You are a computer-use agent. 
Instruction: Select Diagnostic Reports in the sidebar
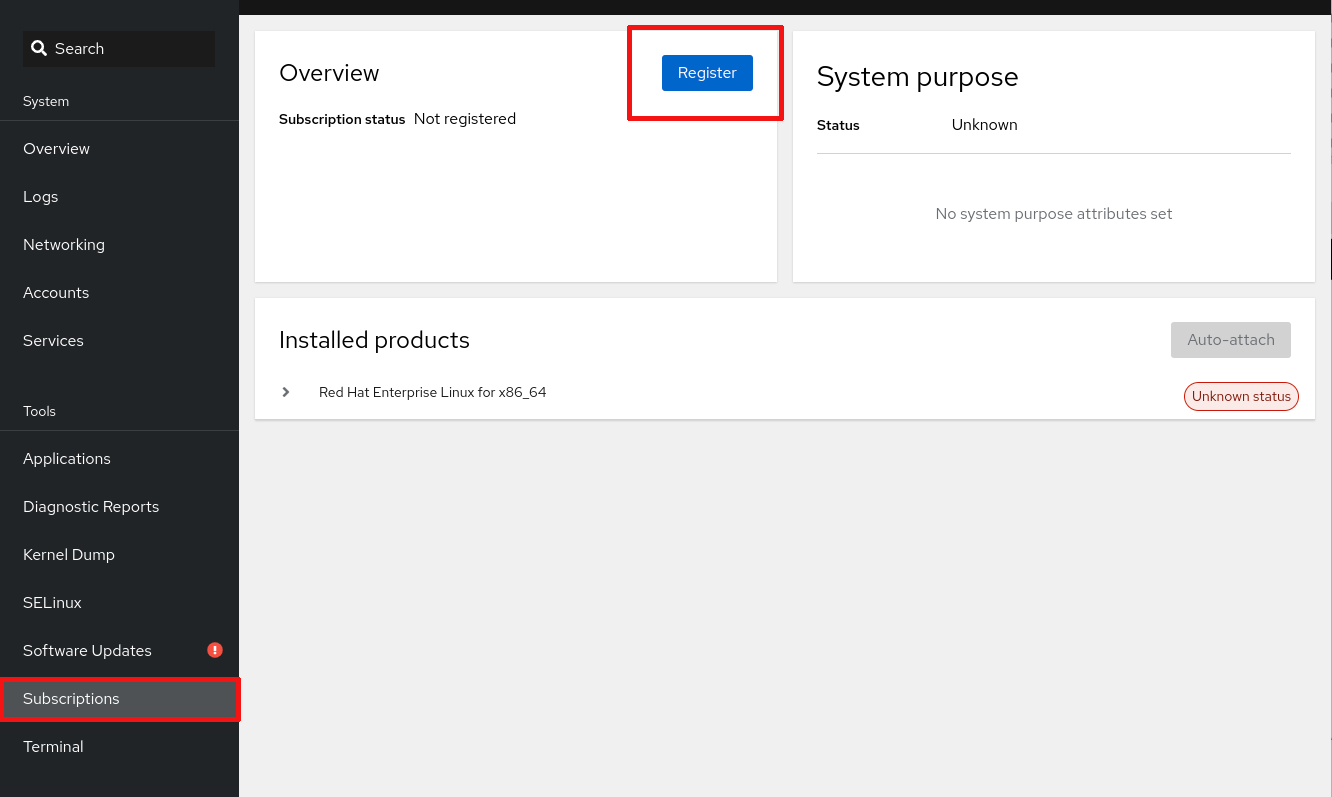(91, 507)
